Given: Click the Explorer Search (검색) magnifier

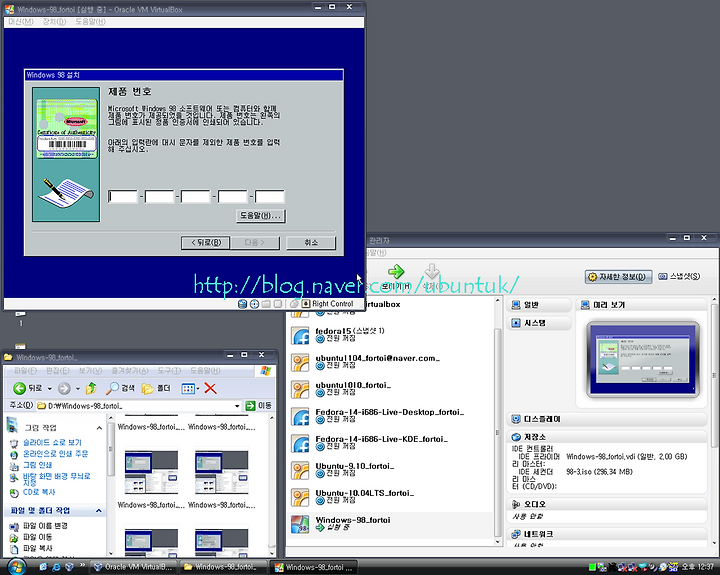Looking at the screenshot, I should [x=112, y=389].
